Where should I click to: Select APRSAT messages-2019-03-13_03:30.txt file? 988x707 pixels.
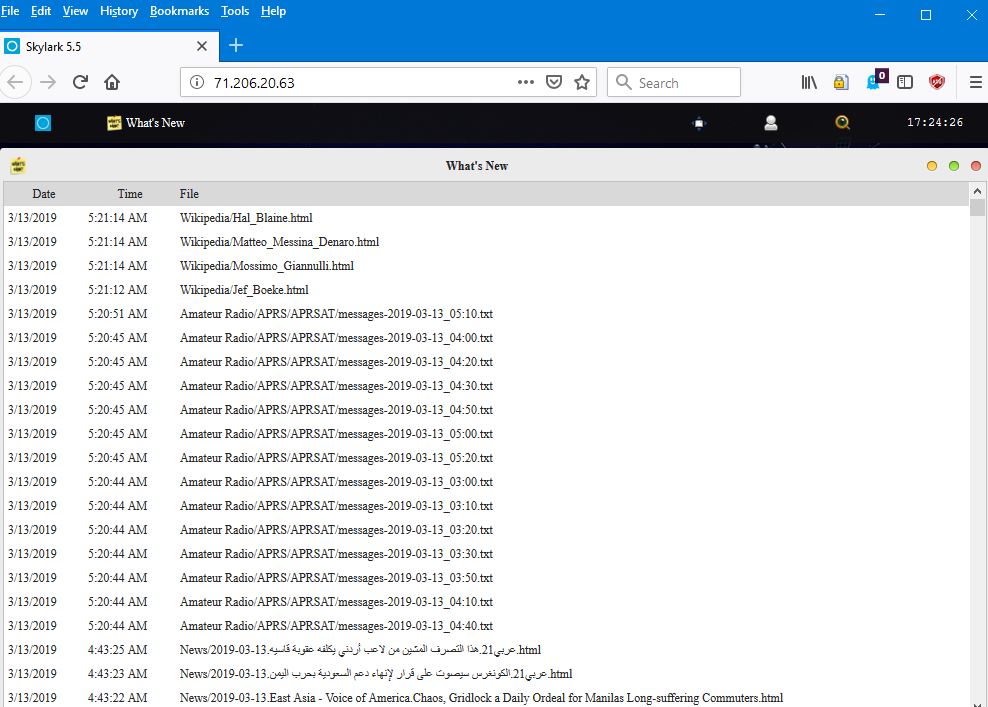pyautogui.click(x=336, y=553)
